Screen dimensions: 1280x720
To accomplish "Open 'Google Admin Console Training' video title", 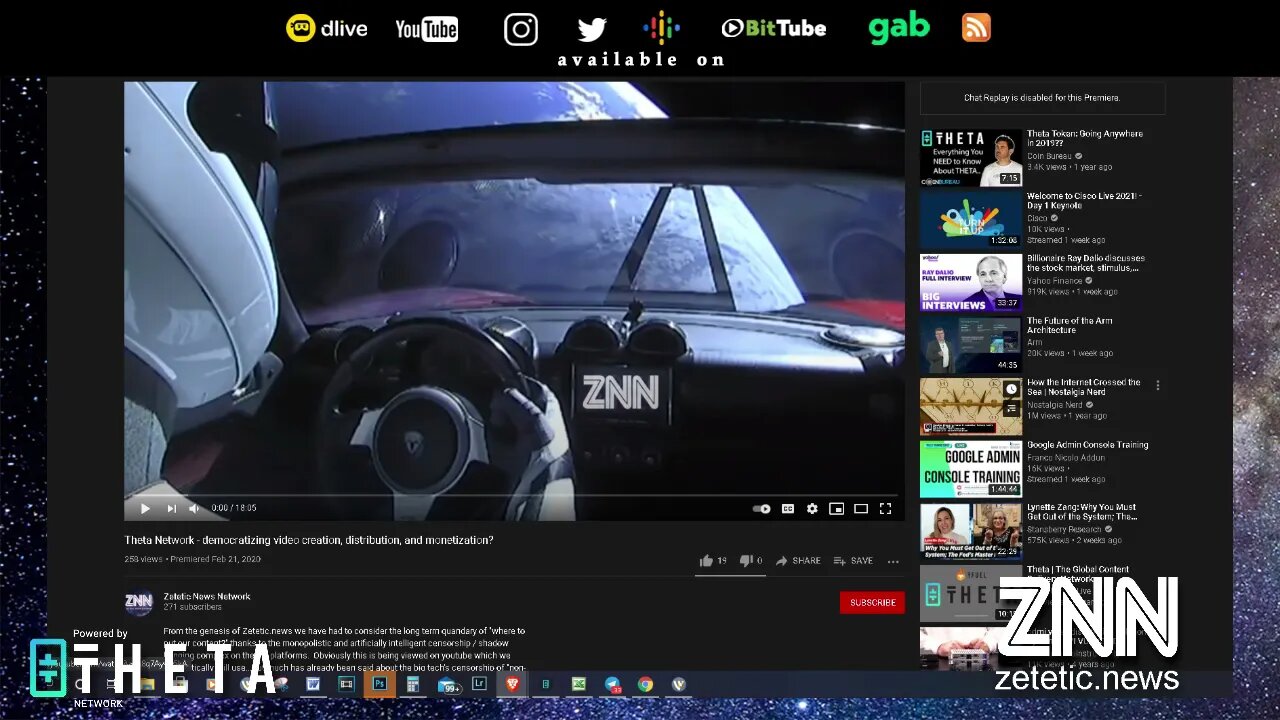I will [x=1088, y=445].
